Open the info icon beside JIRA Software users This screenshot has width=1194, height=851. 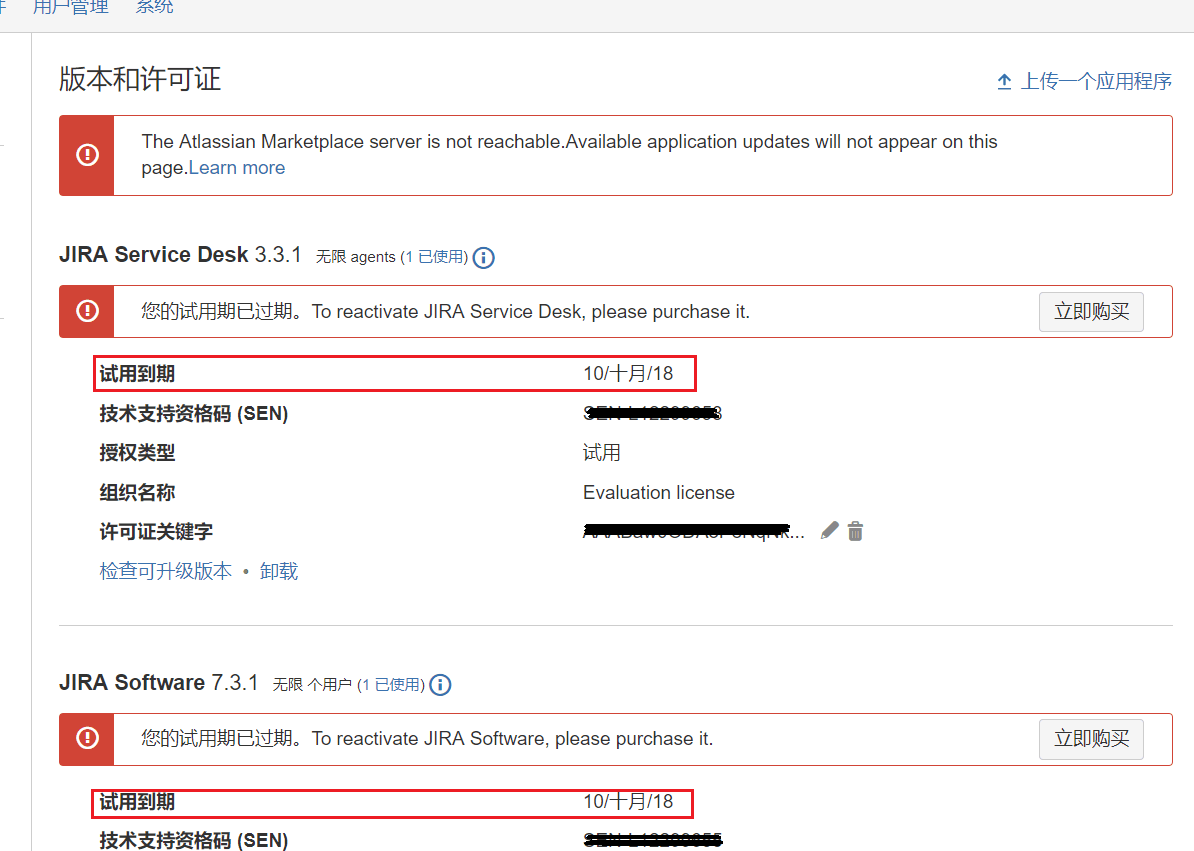coord(440,685)
